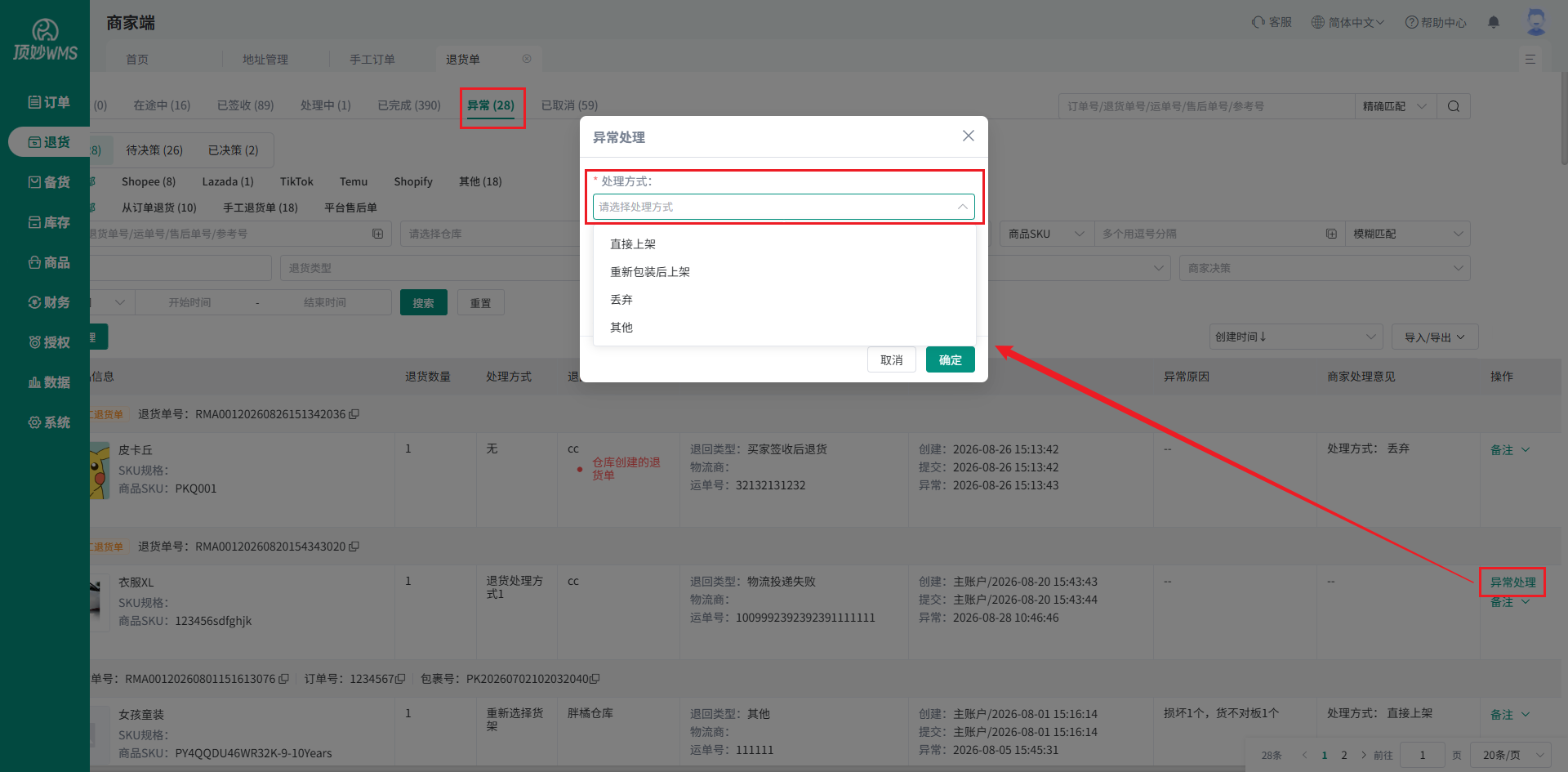Viewport: 1568px width, 772px height.
Task: Open the 库存 sidebar section
Action: coord(48,222)
